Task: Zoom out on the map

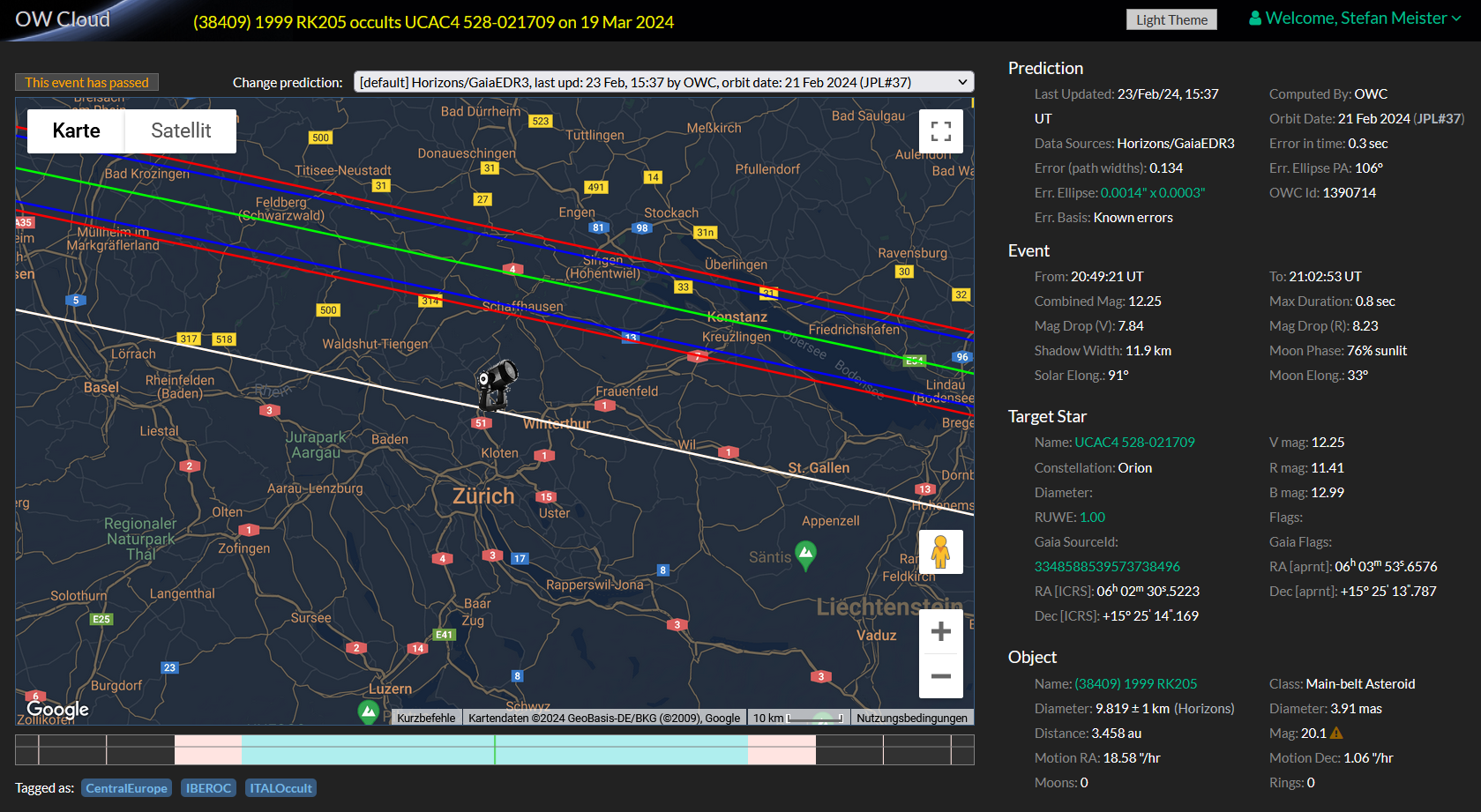Action: (x=941, y=676)
